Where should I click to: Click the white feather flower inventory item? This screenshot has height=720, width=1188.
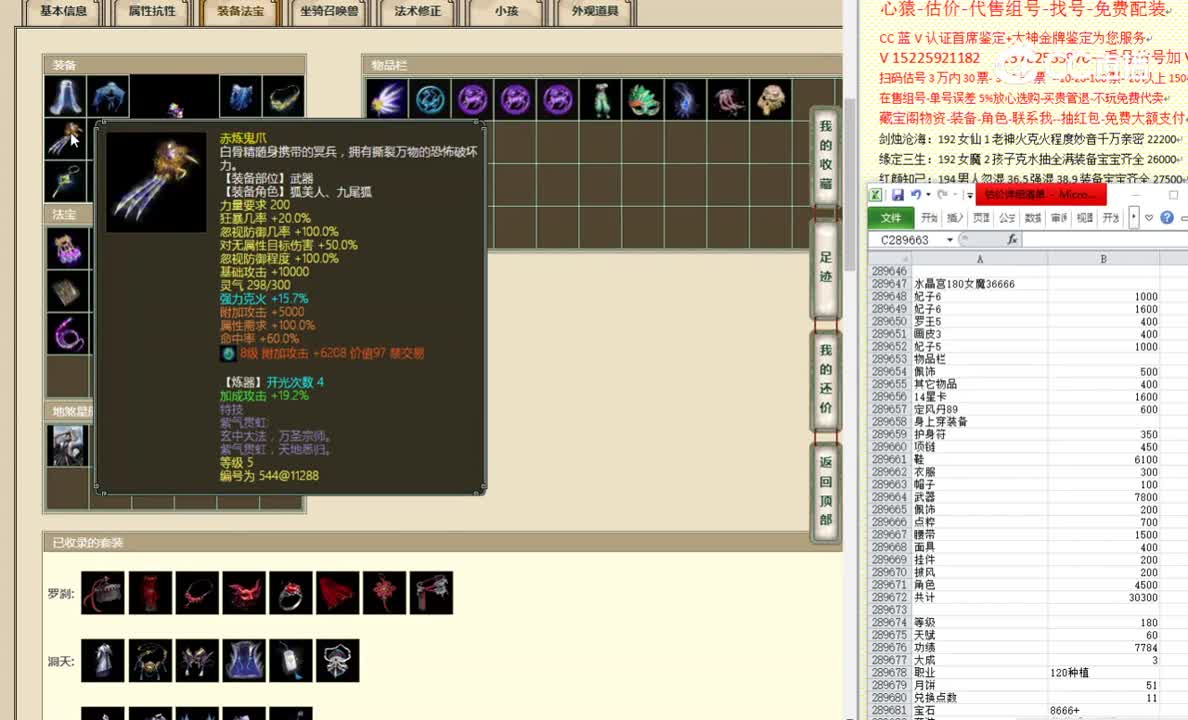click(387, 99)
